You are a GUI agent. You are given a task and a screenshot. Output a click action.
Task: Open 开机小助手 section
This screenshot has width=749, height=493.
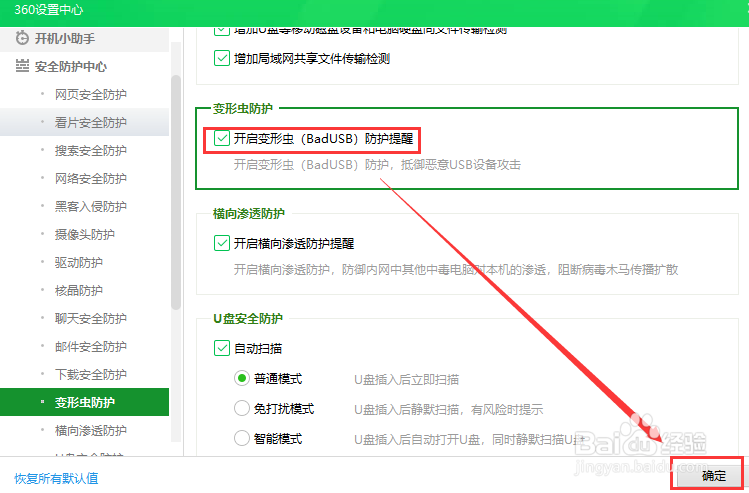point(85,38)
